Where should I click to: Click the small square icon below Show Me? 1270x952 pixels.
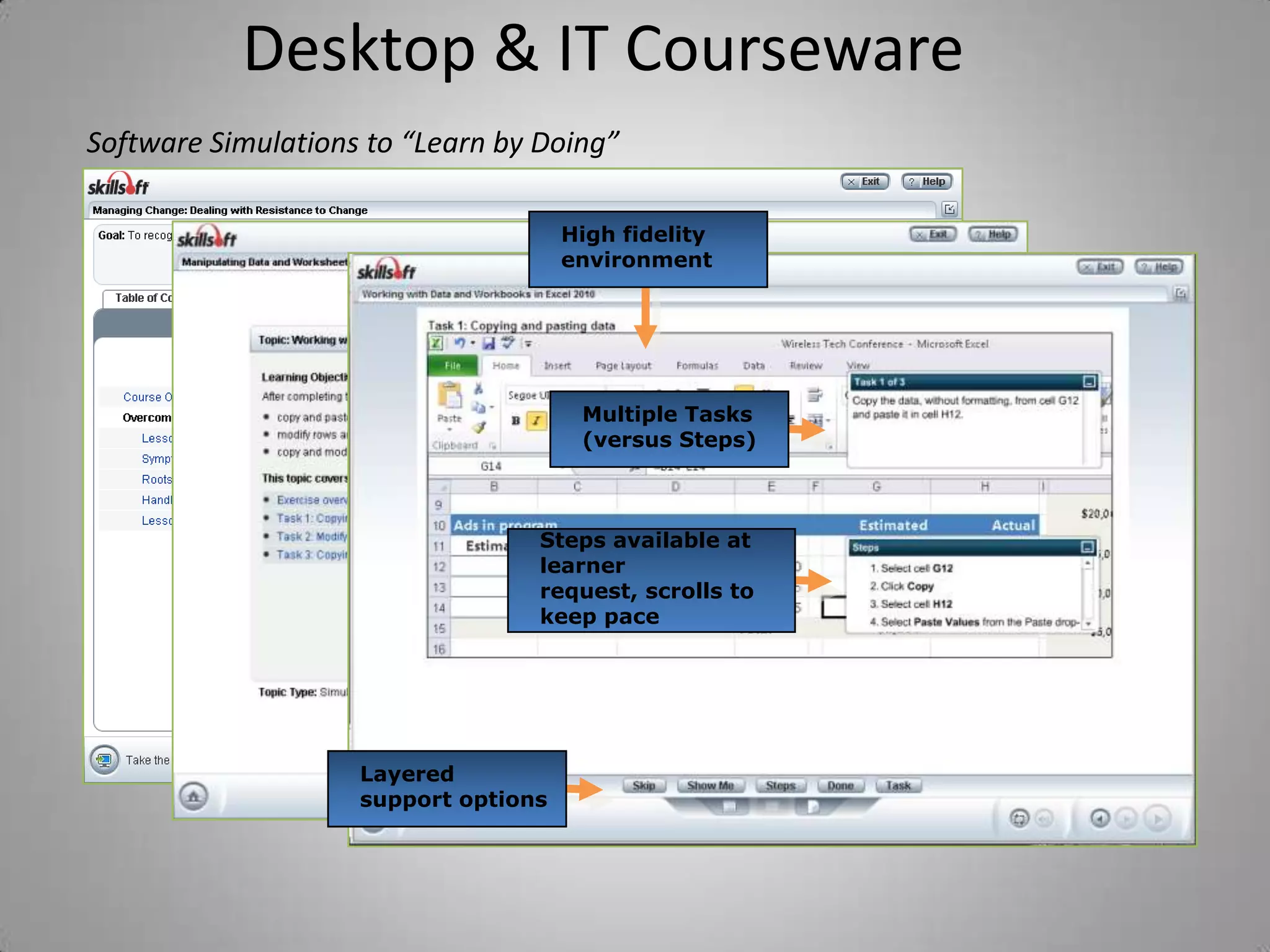(x=729, y=806)
